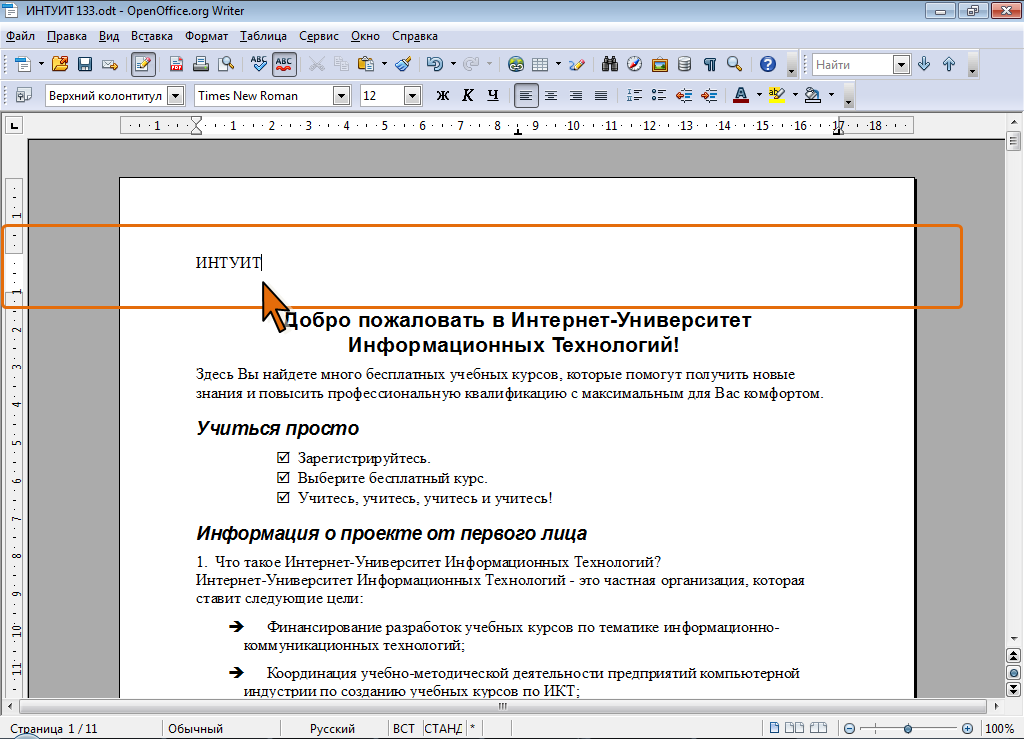The height and width of the screenshot is (739, 1024).
Task: Select the Format Paintbrush tool
Action: (x=404, y=64)
